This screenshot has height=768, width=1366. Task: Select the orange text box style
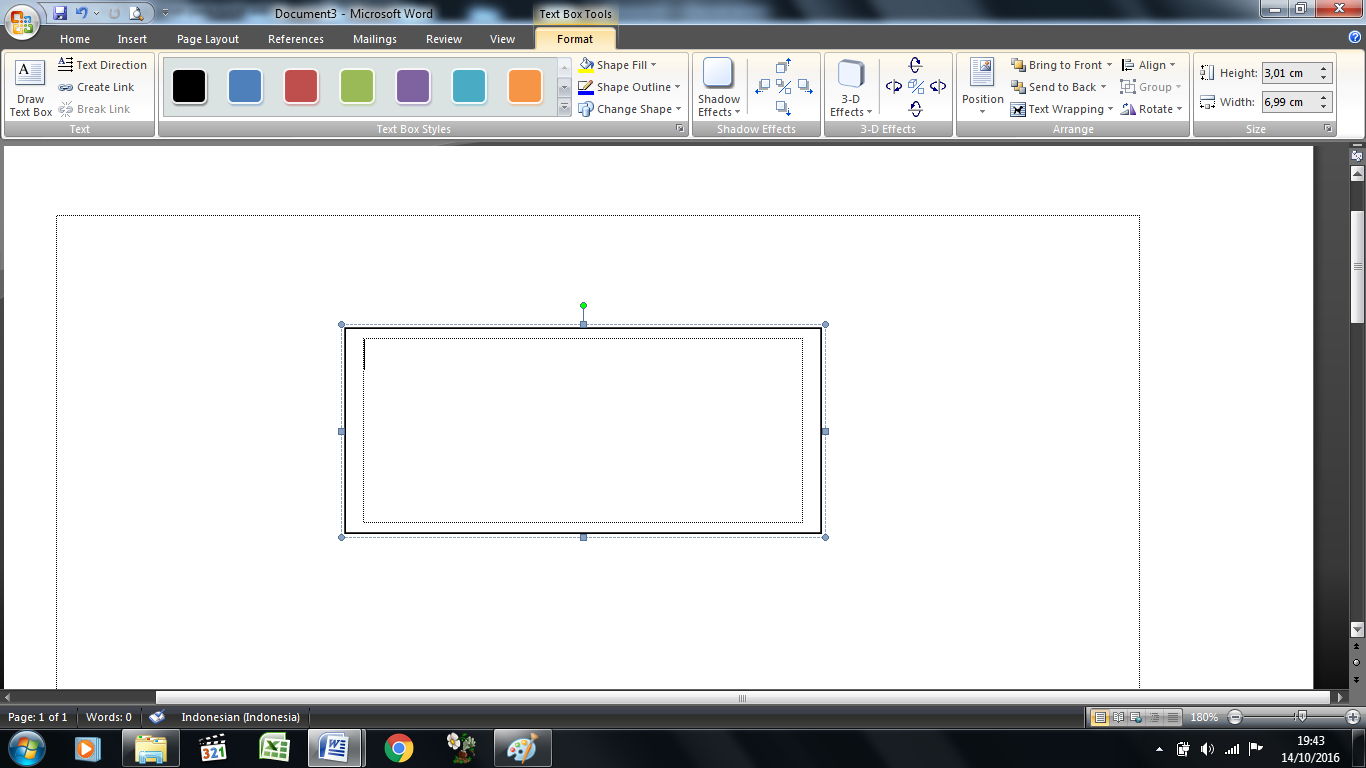click(525, 87)
